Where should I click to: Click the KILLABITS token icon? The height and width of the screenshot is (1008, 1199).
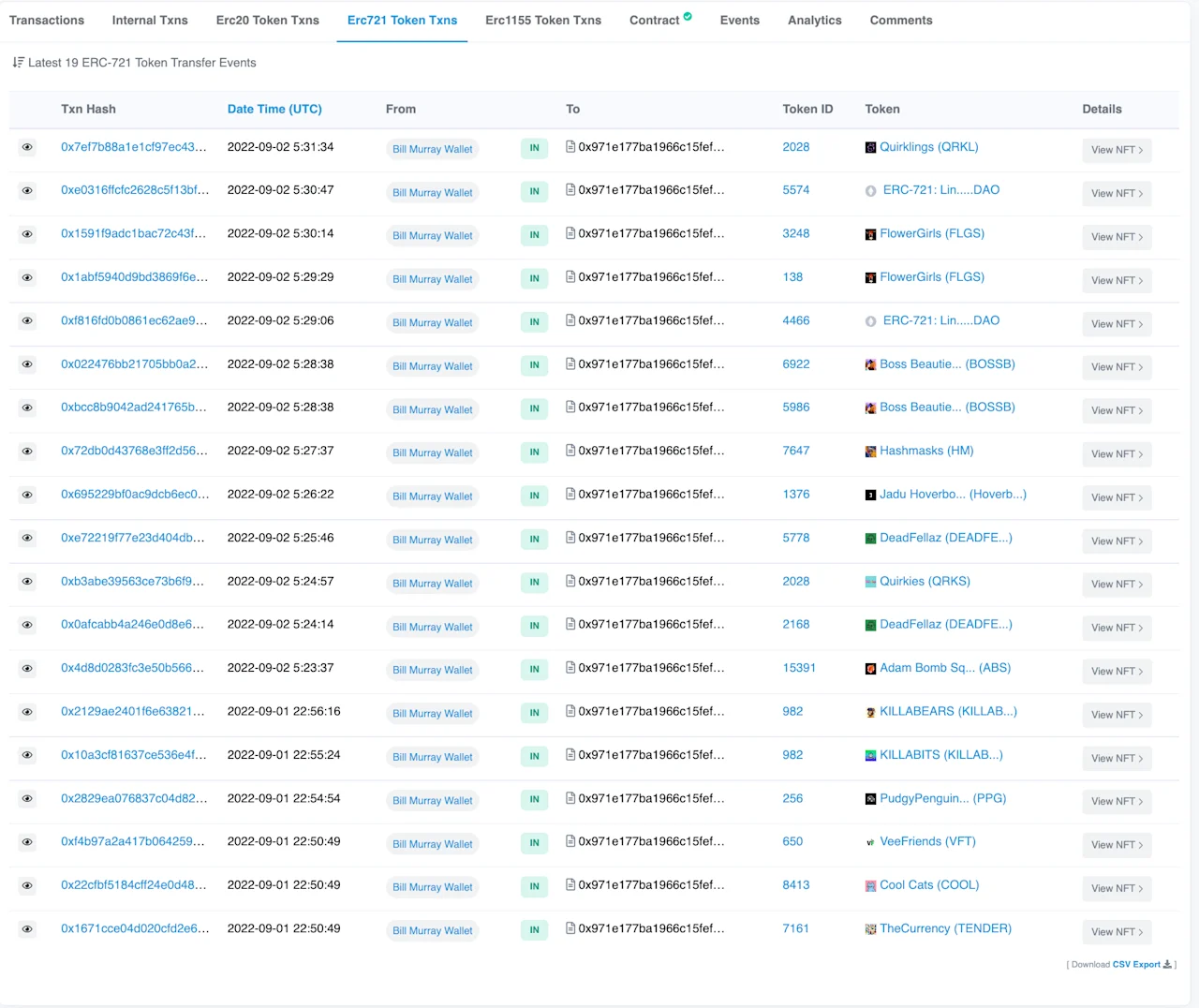point(871,755)
